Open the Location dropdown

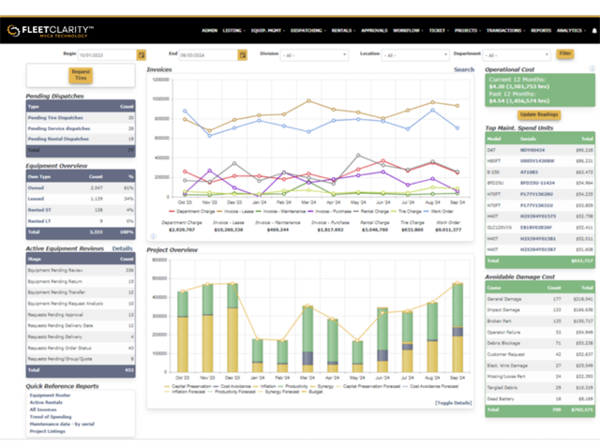pos(415,55)
